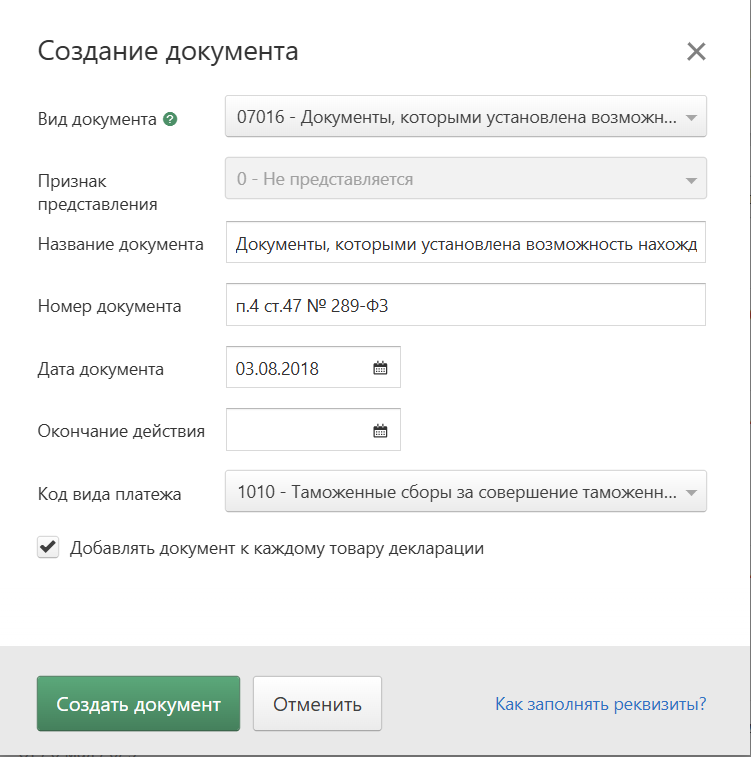
Task: Expand the 1010 - Таможенные сборы payment dropdown
Action: click(x=466, y=491)
